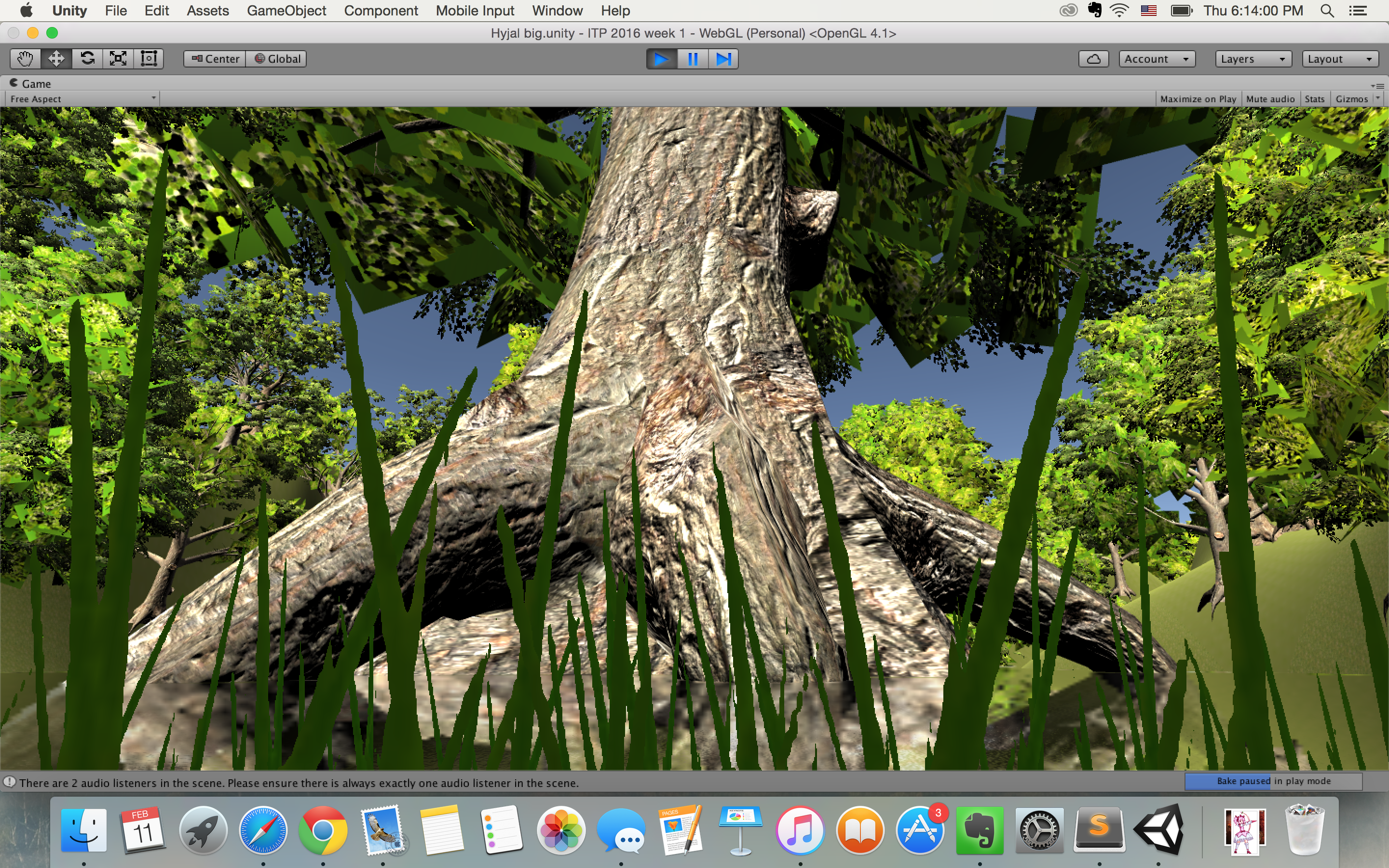1389x868 pixels.
Task: Open the Account dropdown
Action: [1157, 58]
